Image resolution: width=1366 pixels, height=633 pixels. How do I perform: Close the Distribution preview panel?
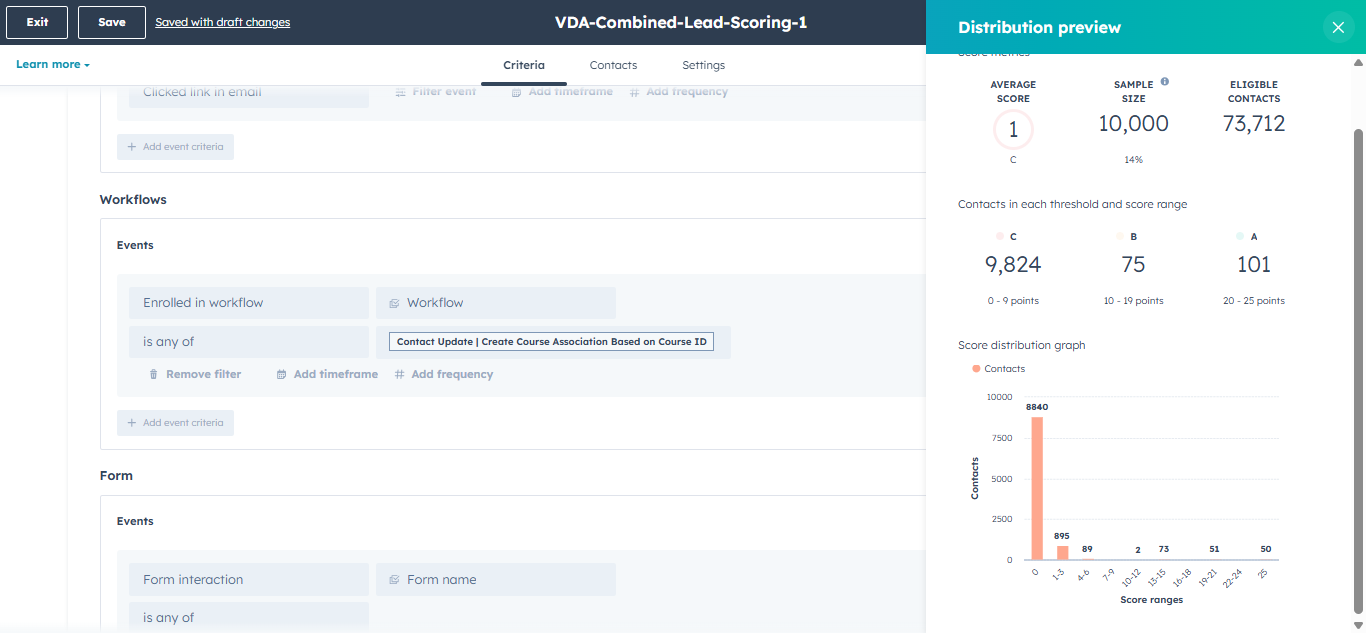point(1338,27)
